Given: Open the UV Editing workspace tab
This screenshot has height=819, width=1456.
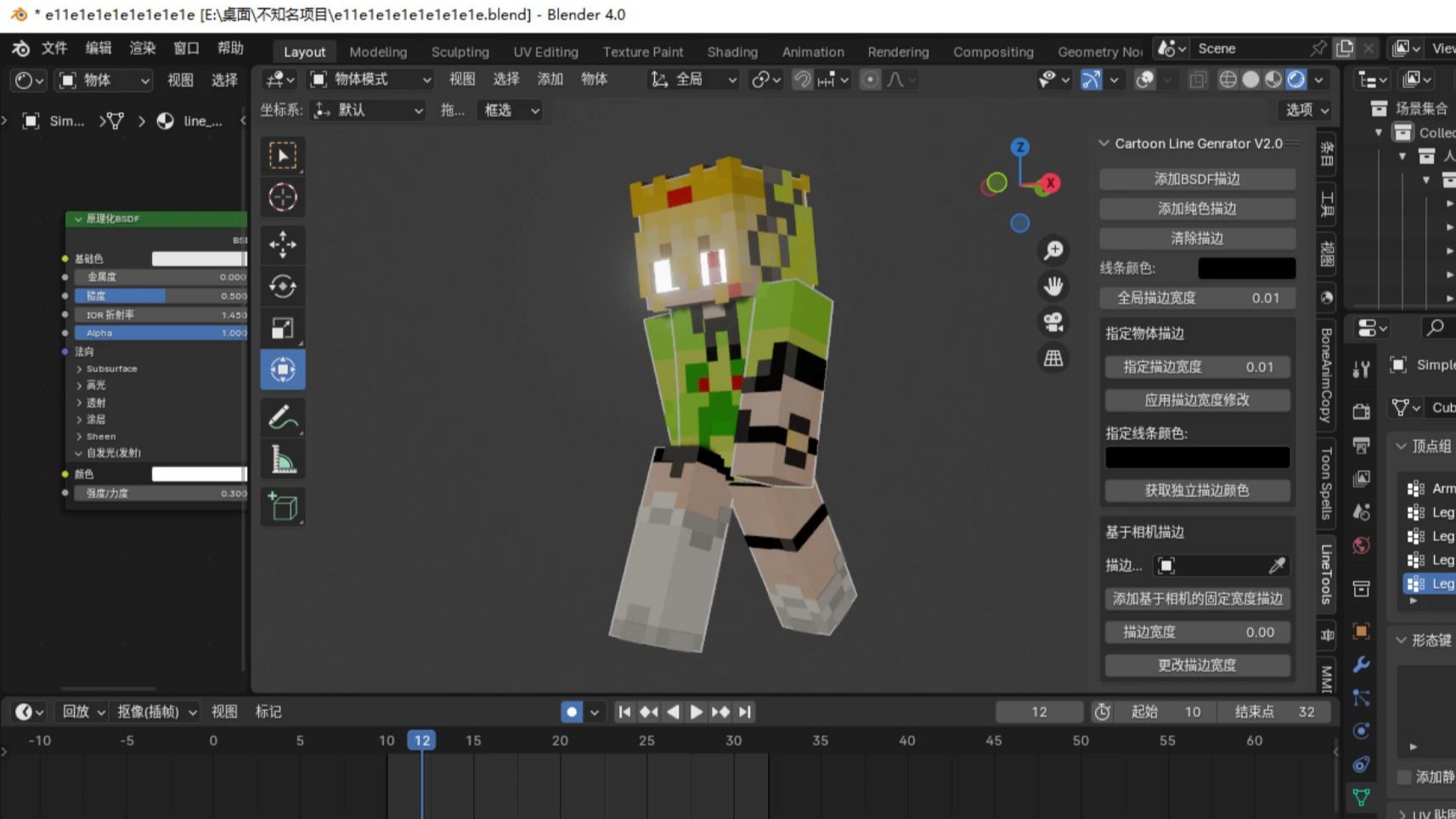Looking at the screenshot, I should click(x=545, y=52).
